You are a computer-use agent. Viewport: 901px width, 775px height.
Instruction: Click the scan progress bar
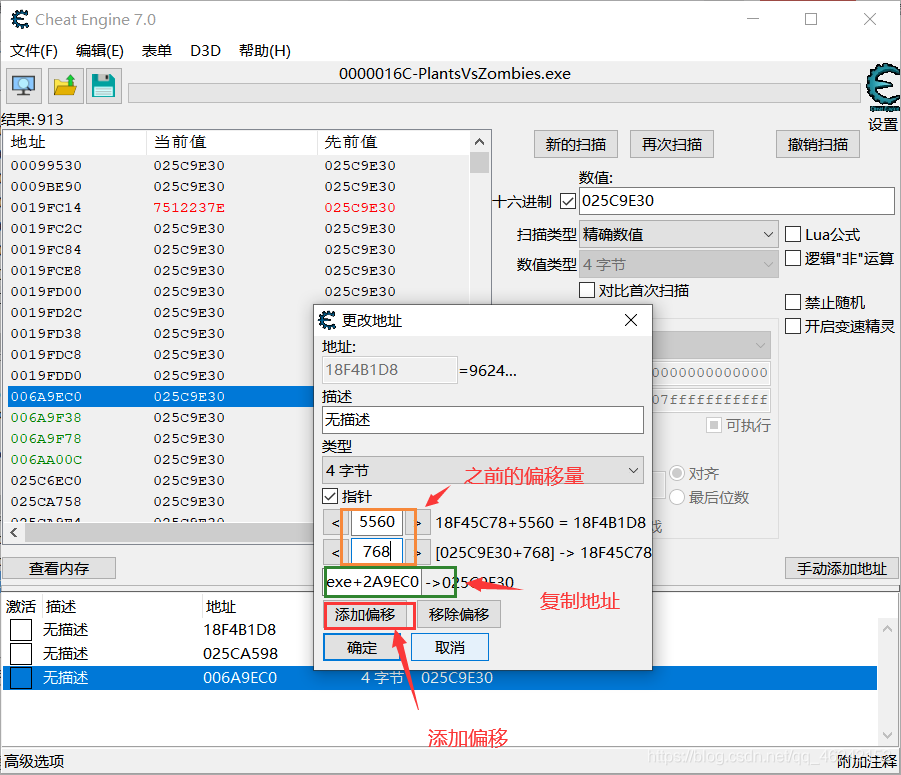pos(494,92)
